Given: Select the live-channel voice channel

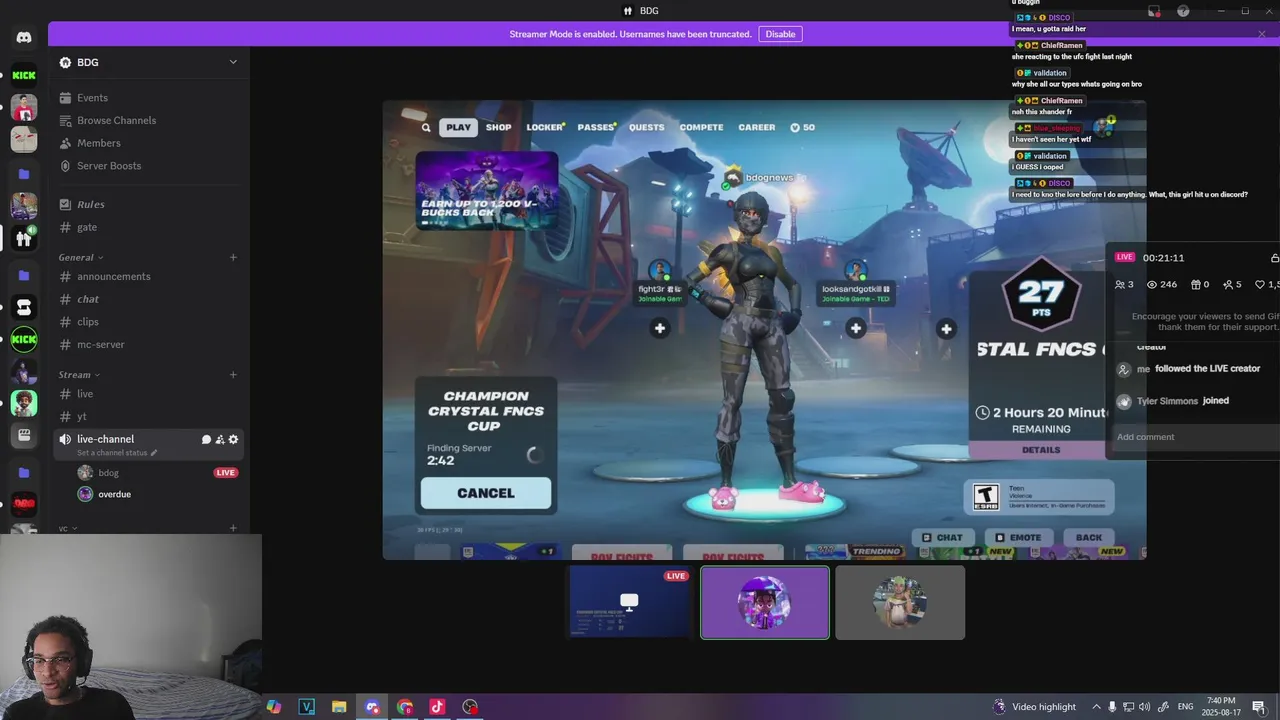Looking at the screenshot, I should click(x=105, y=439).
